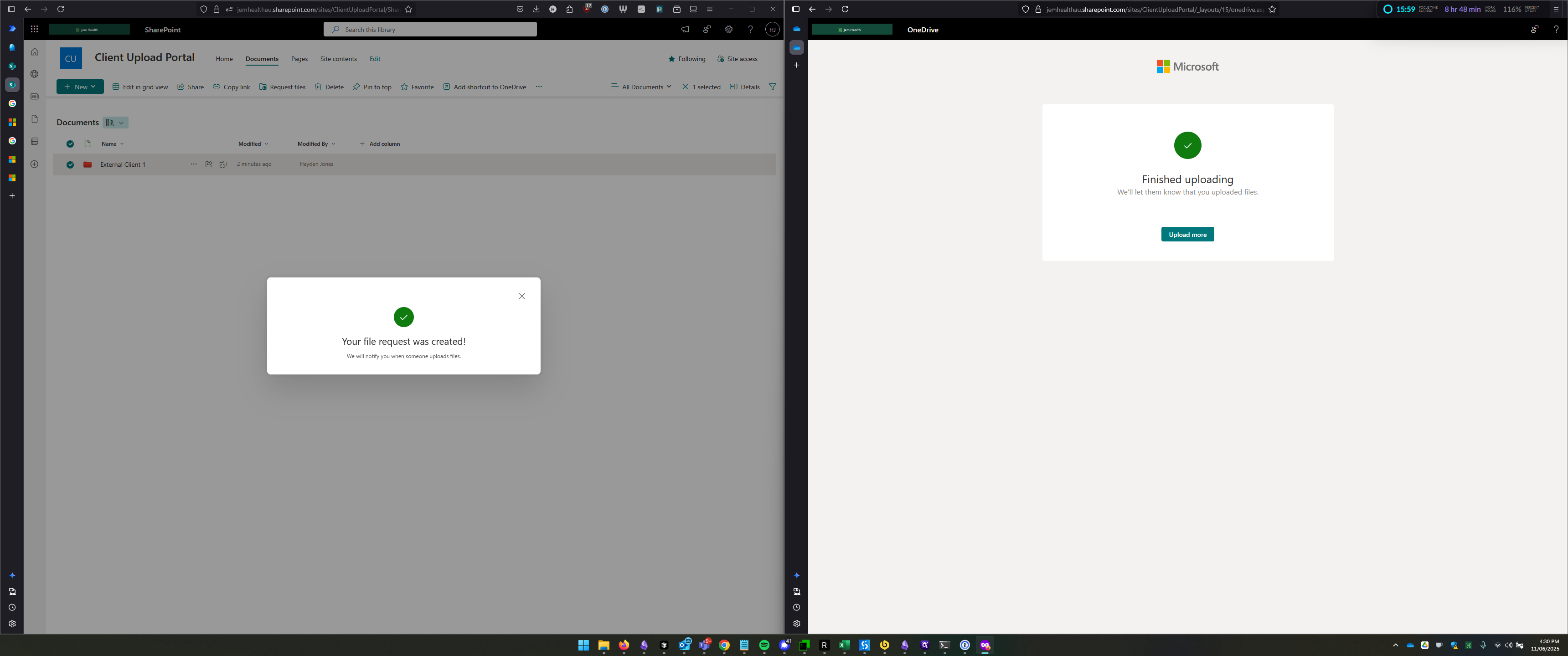This screenshot has height=656, width=1568.
Task: Open Site access link
Action: 737,59
